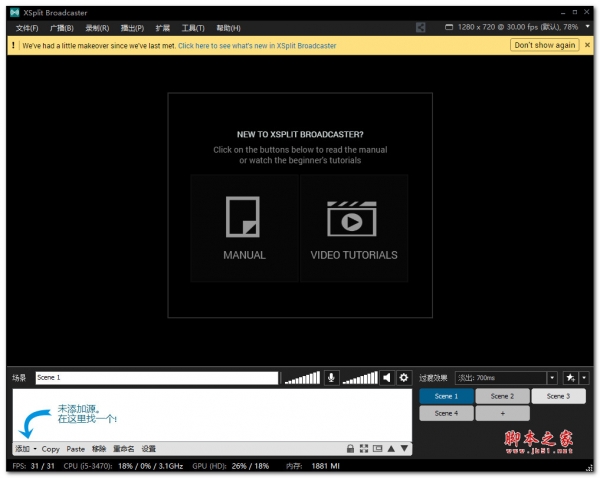Mute the microphone
600x478 pixels.
coord(331,378)
